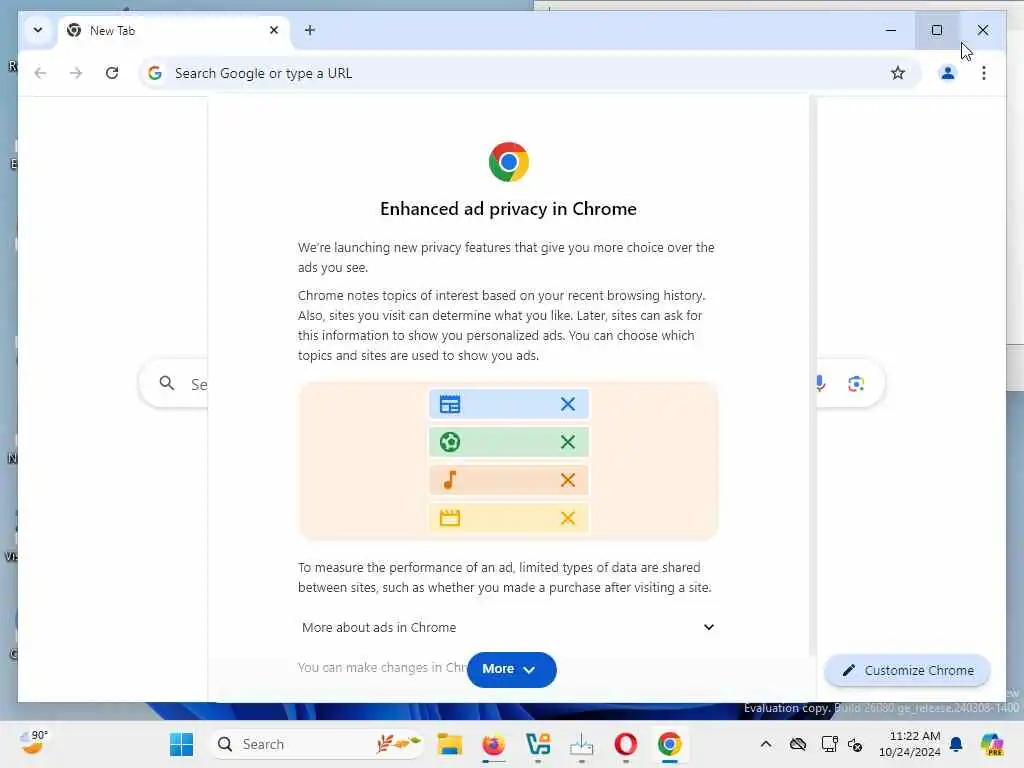1024x768 pixels.
Task: Maximize the Chrome window
Action: (x=937, y=30)
